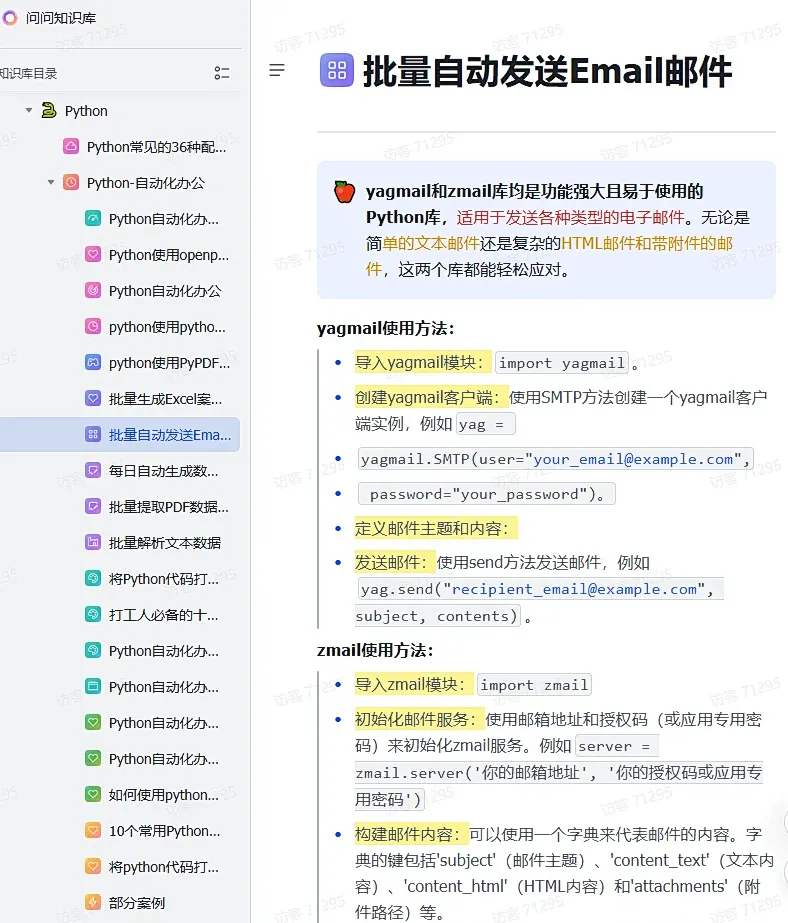Open the Python root tree item
Image resolution: width=788 pixels, height=923 pixels.
click(x=86, y=111)
